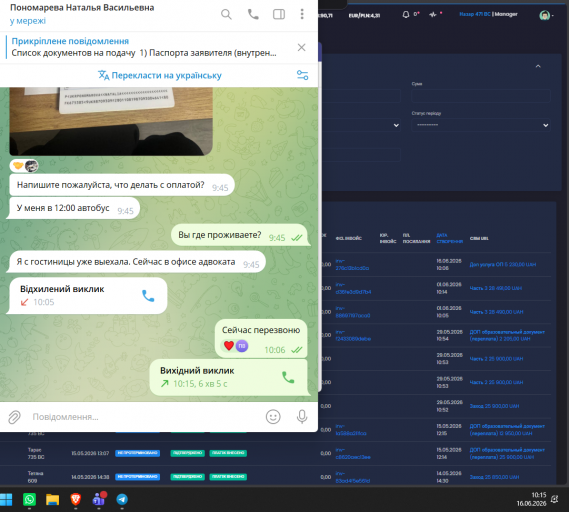Screen dimensions: 569x512
Task: Open ДОП образовательный документ link dated 15.05.2026 12:15
Action: [507, 430]
